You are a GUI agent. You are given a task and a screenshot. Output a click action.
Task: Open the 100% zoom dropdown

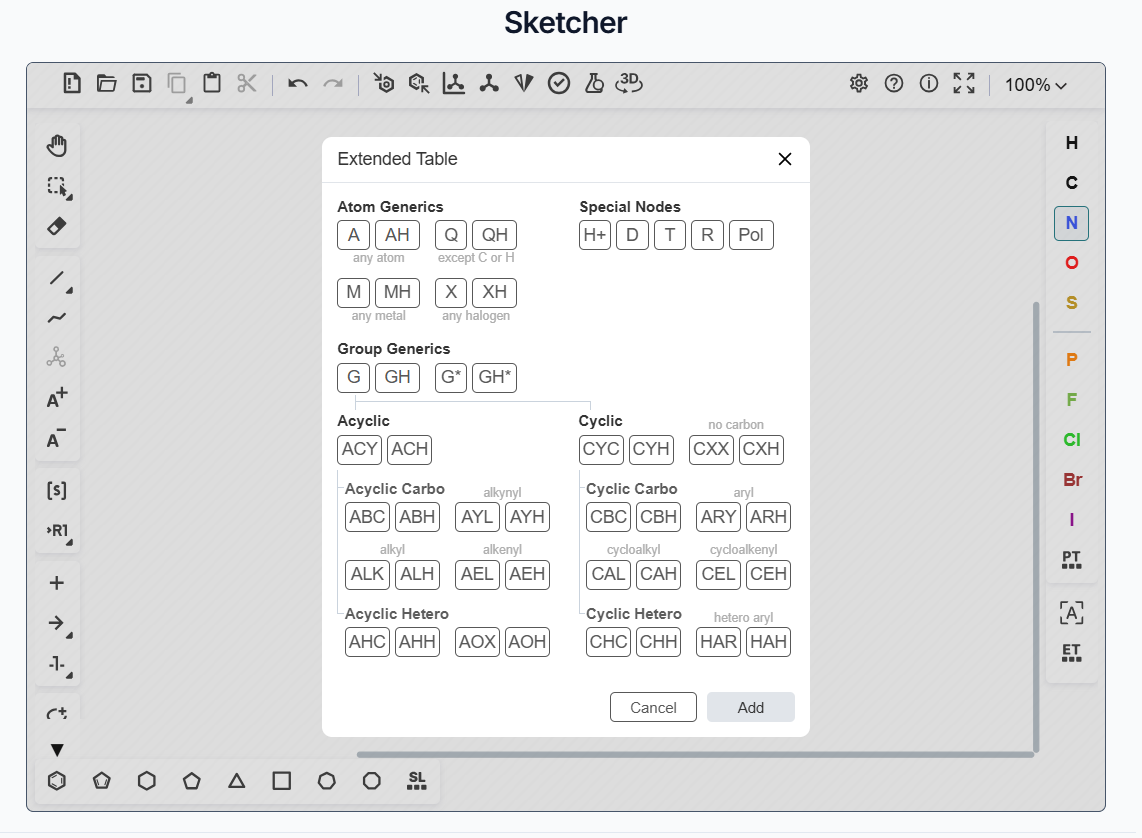[1036, 85]
